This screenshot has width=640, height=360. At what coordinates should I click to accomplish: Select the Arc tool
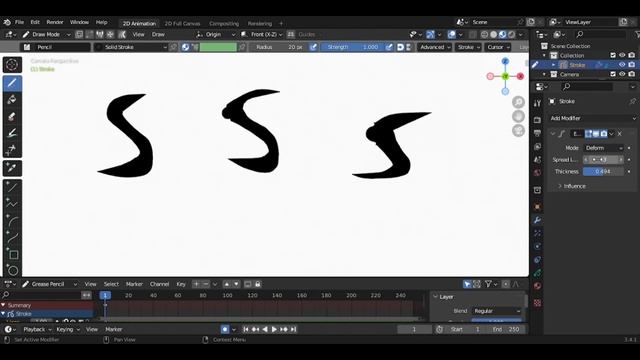click(12, 221)
